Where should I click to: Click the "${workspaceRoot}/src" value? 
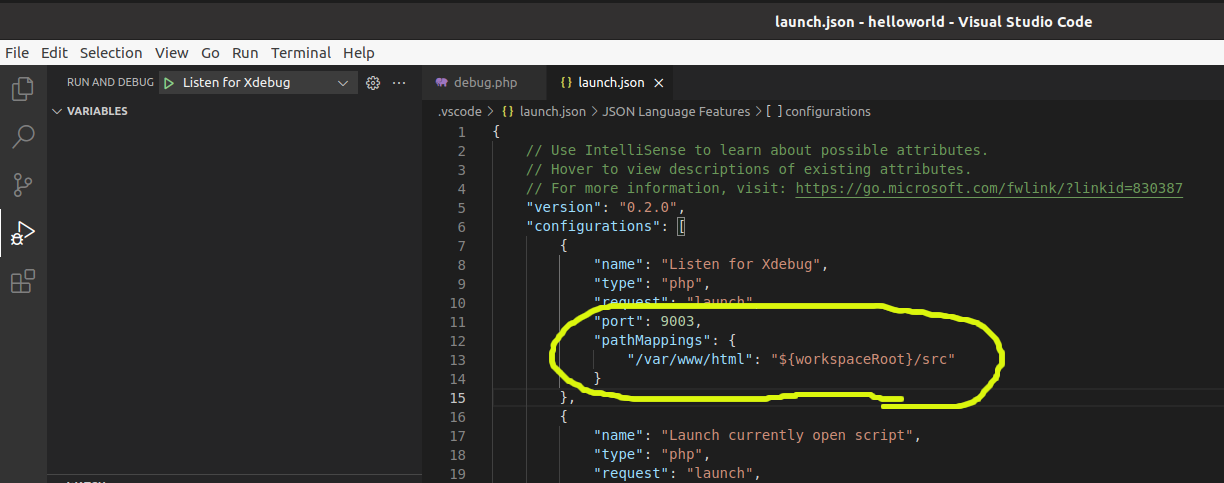click(867, 359)
